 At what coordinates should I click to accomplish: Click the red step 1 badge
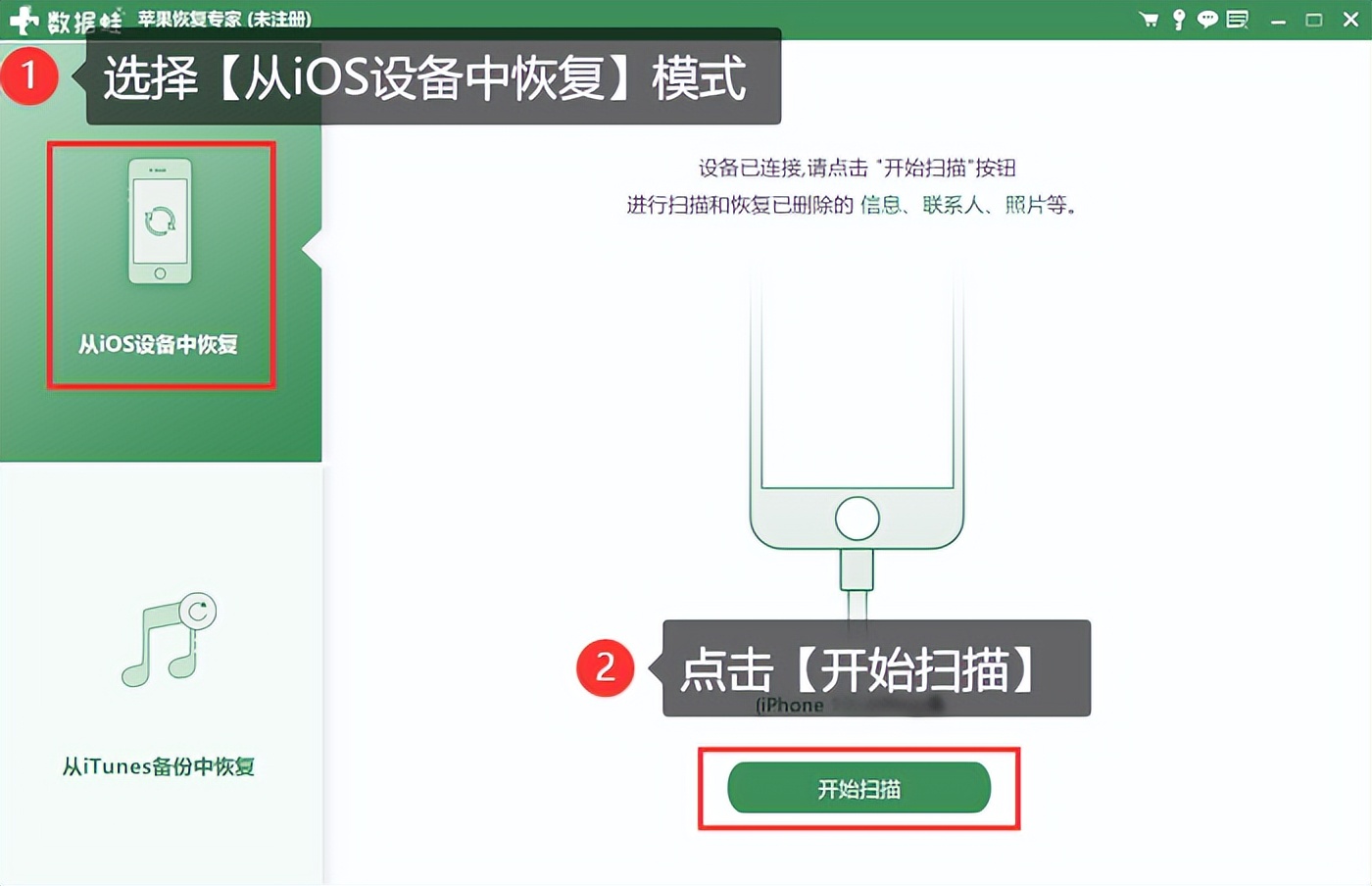pos(29,74)
